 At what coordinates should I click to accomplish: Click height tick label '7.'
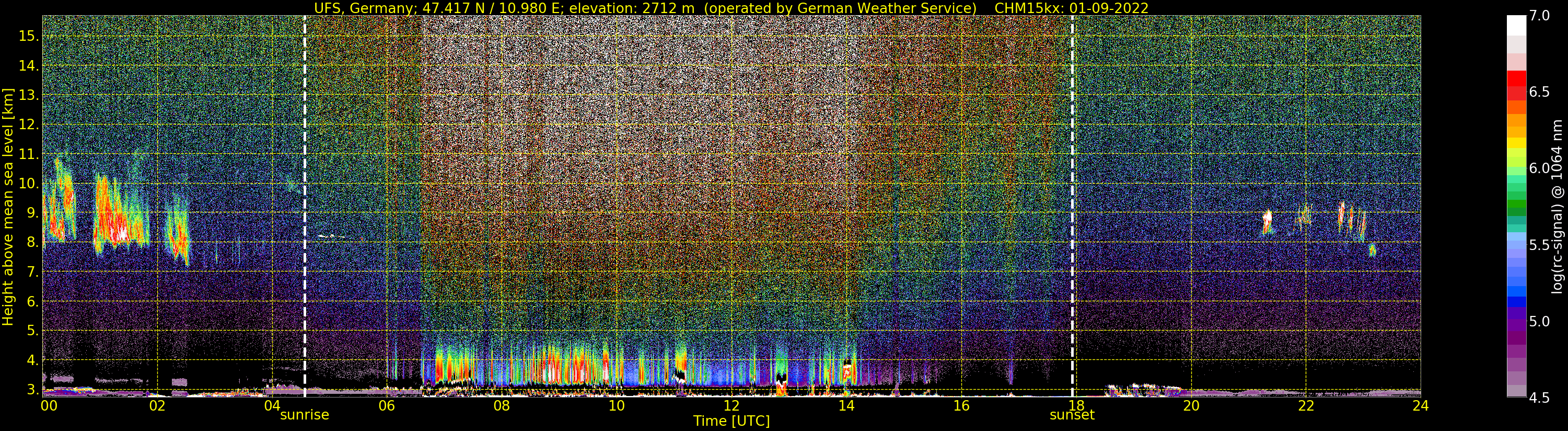(33, 272)
